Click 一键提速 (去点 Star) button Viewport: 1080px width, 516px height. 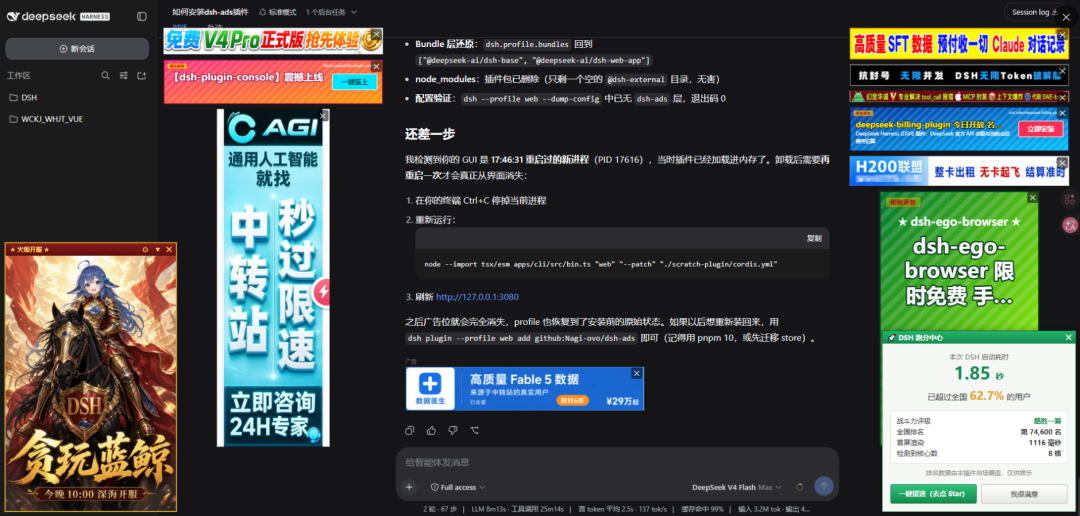click(933, 494)
